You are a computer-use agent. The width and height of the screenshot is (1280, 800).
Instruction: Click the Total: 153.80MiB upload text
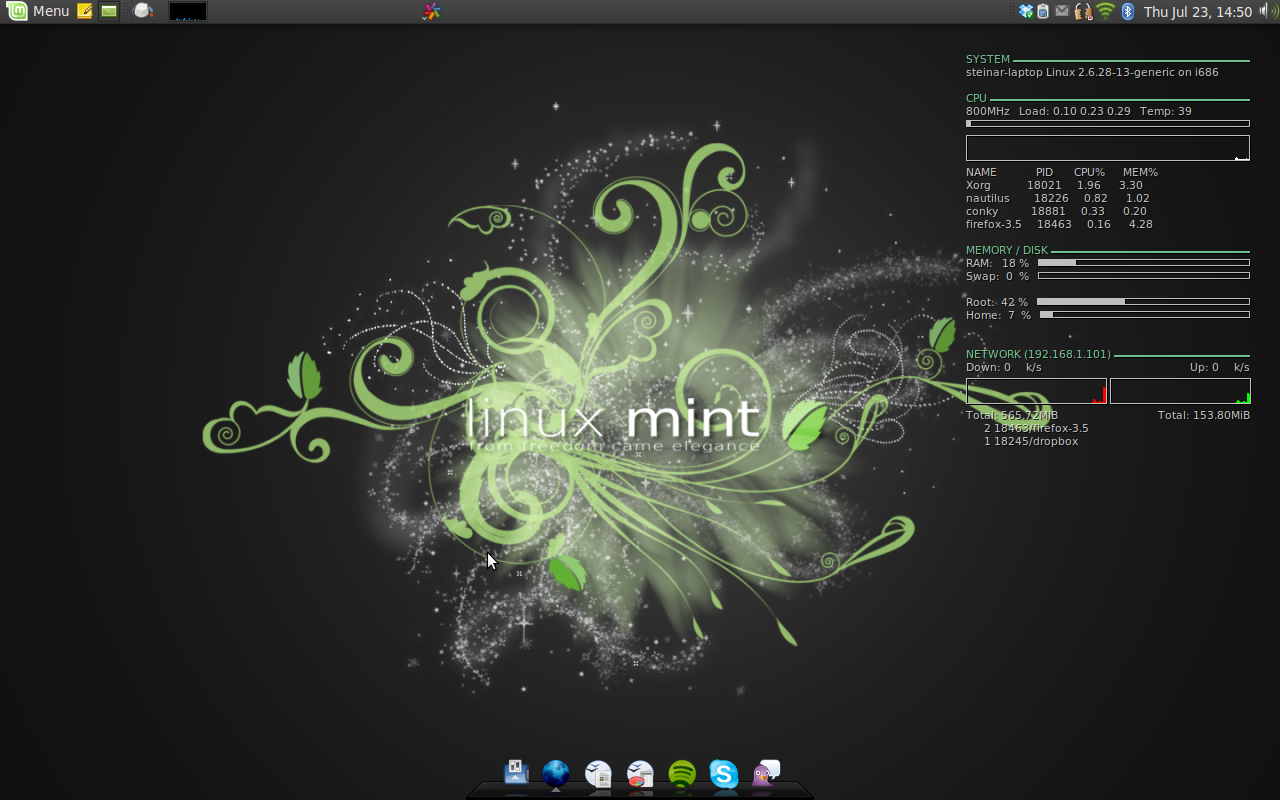(1204, 415)
